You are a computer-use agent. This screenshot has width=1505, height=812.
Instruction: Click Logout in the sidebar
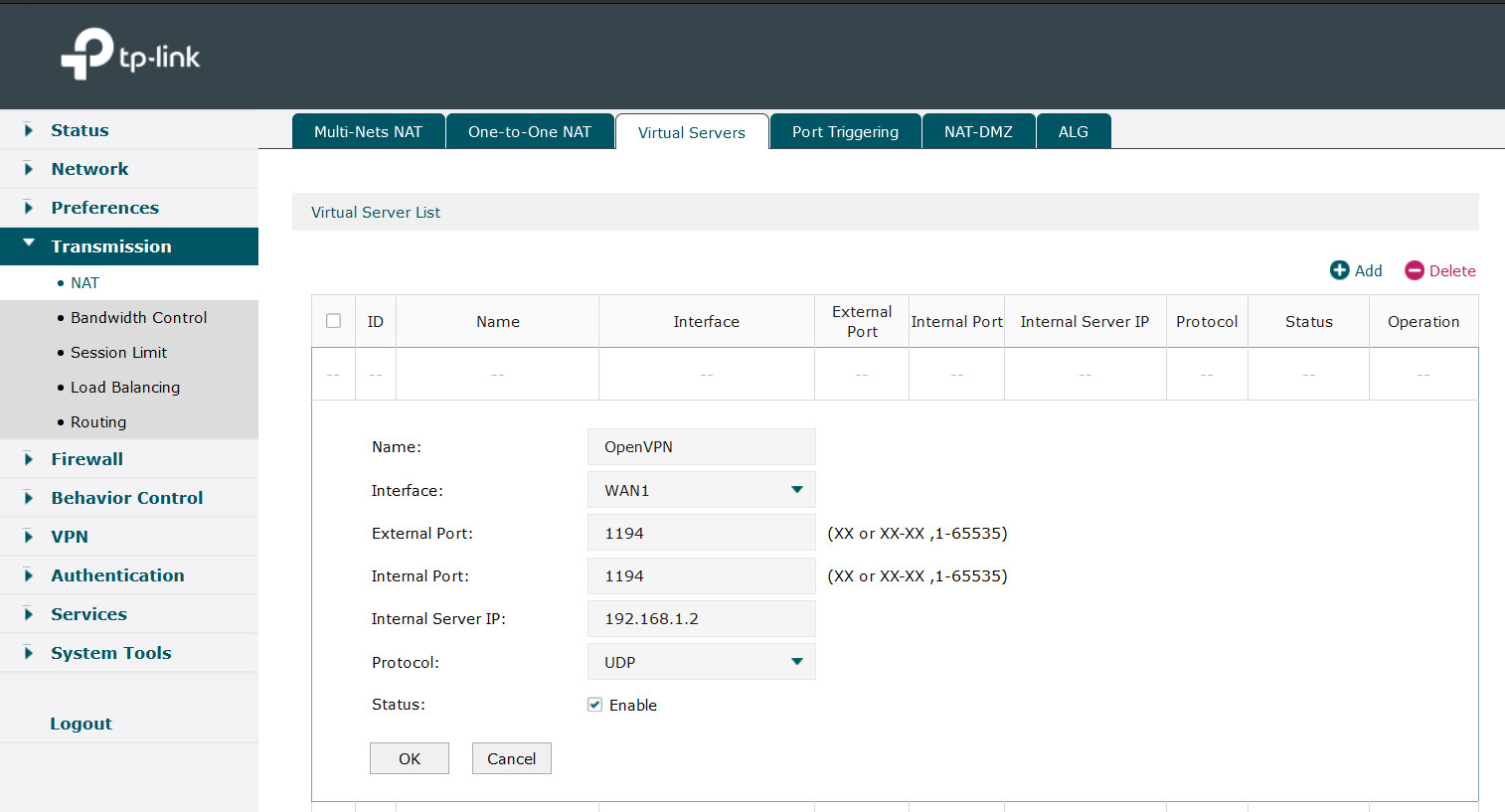pyautogui.click(x=81, y=723)
